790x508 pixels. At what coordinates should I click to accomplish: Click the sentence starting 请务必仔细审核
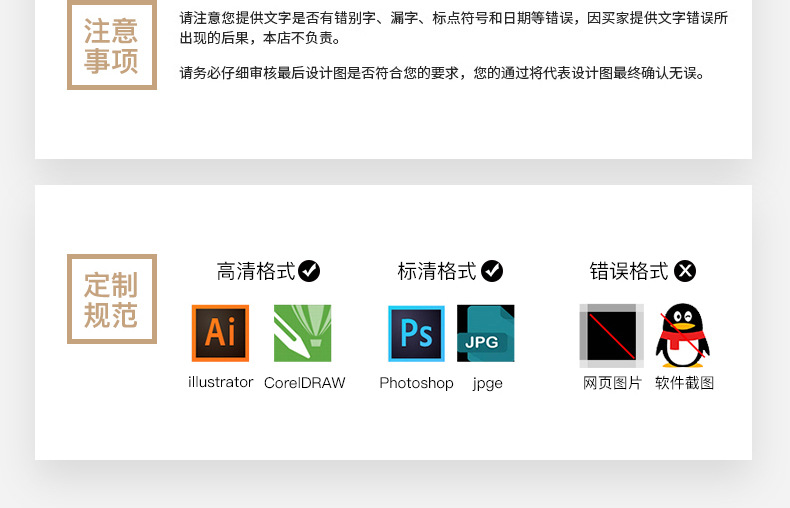pos(442,73)
